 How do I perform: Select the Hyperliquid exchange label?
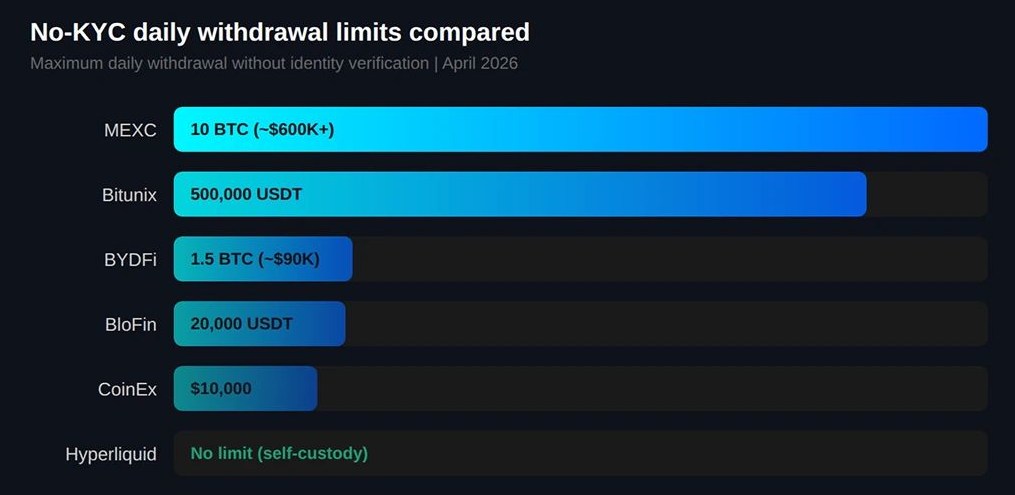click(x=111, y=454)
